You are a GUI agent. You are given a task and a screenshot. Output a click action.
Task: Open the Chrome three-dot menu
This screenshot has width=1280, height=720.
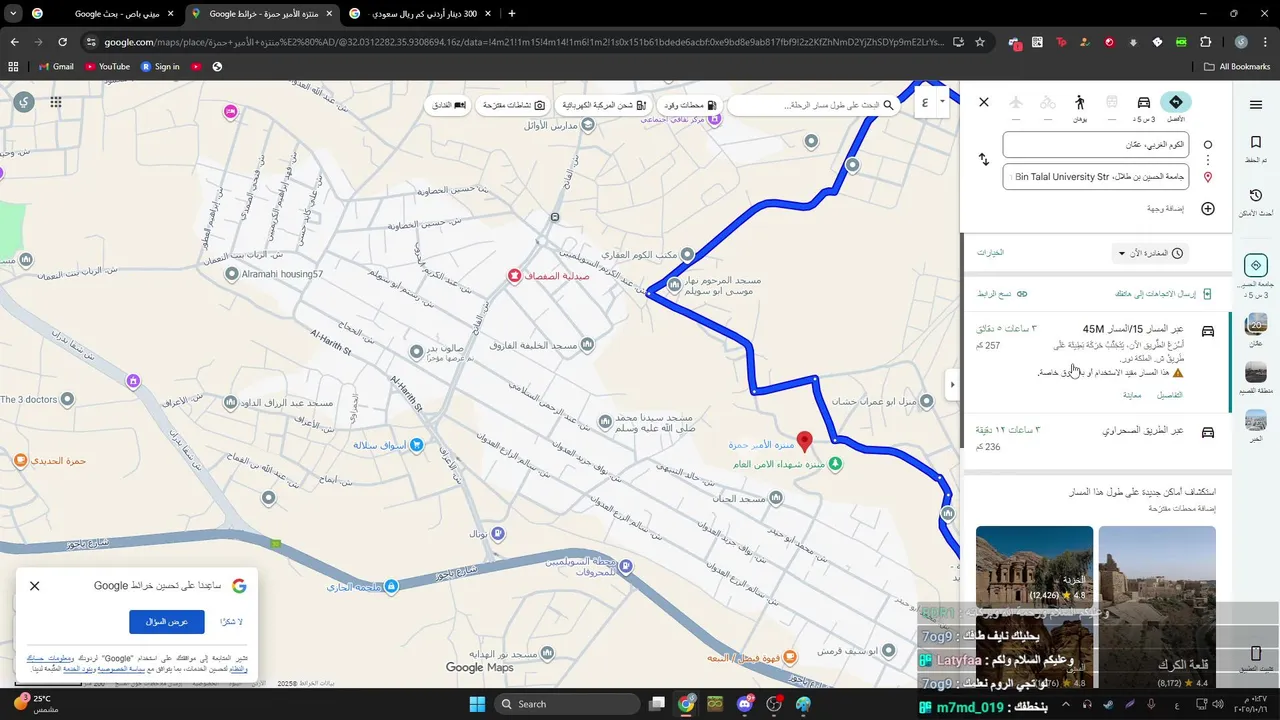pos(1265,42)
